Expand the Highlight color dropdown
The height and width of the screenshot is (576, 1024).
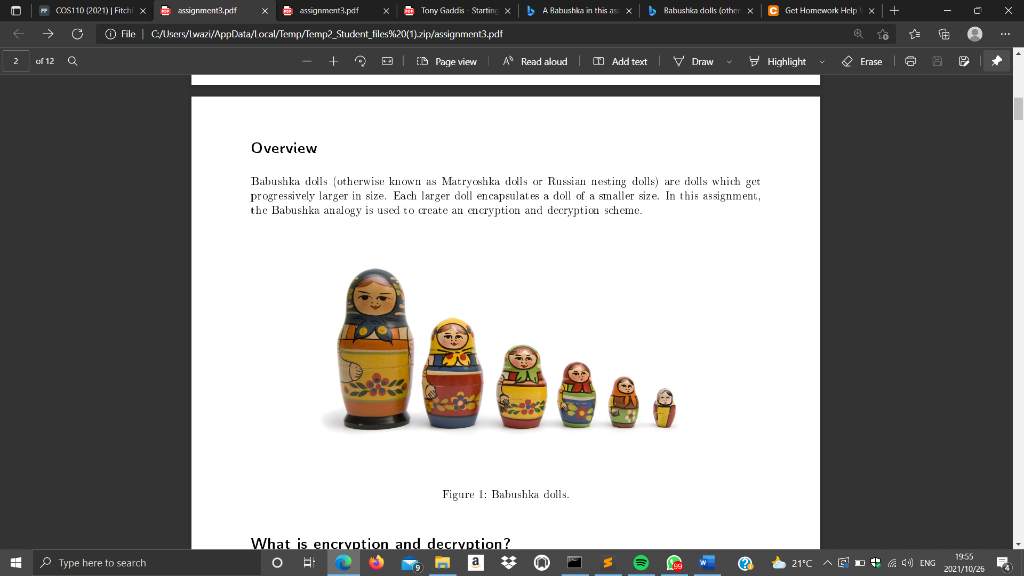822,61
